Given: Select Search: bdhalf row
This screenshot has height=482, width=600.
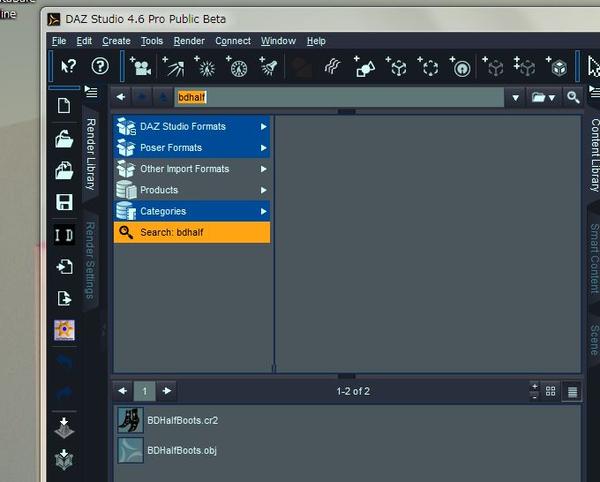Looking at the screenshot, I should [x=192, y=233].
